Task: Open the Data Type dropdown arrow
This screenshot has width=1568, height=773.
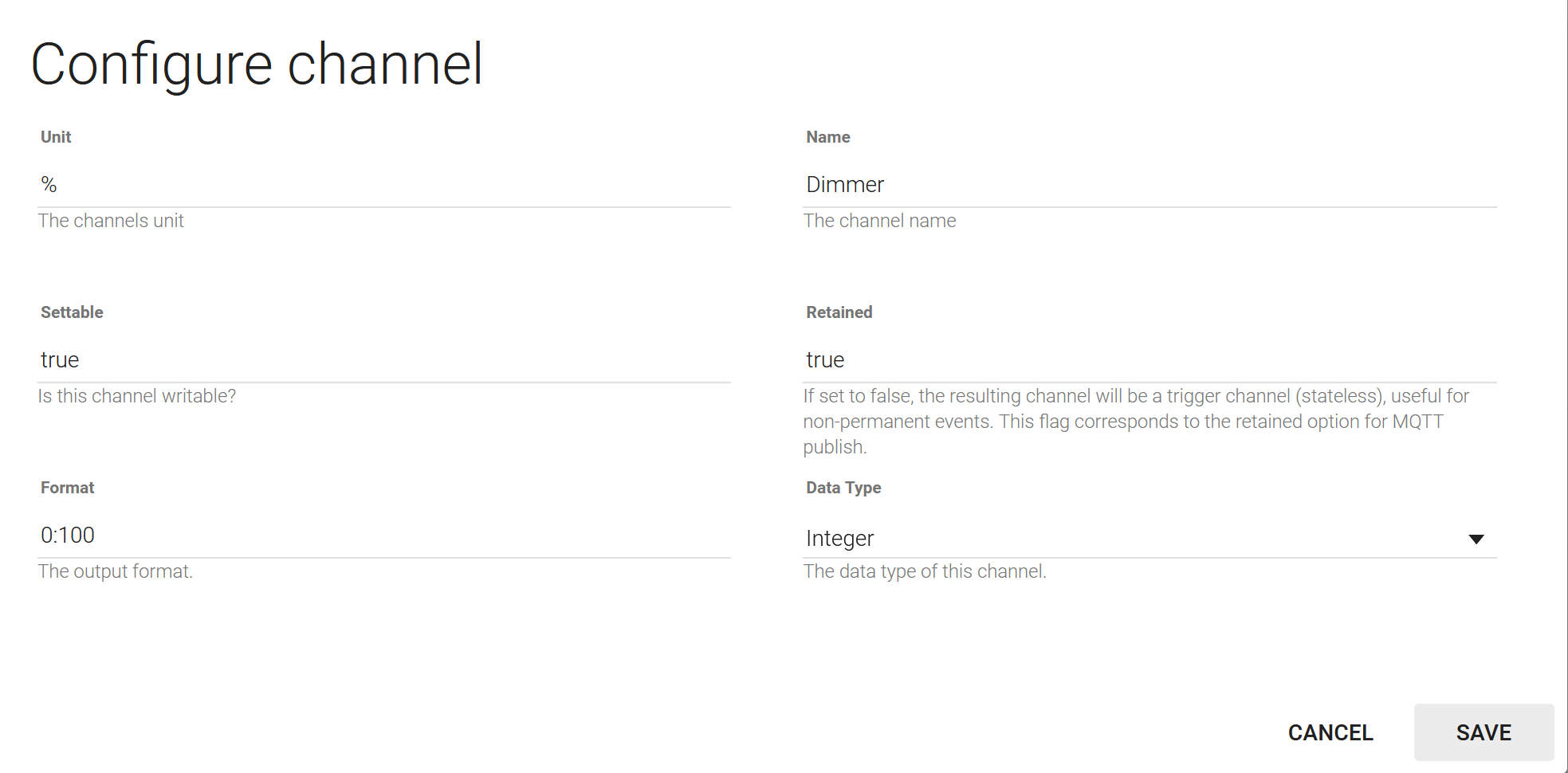Action: coord(1476,540)
